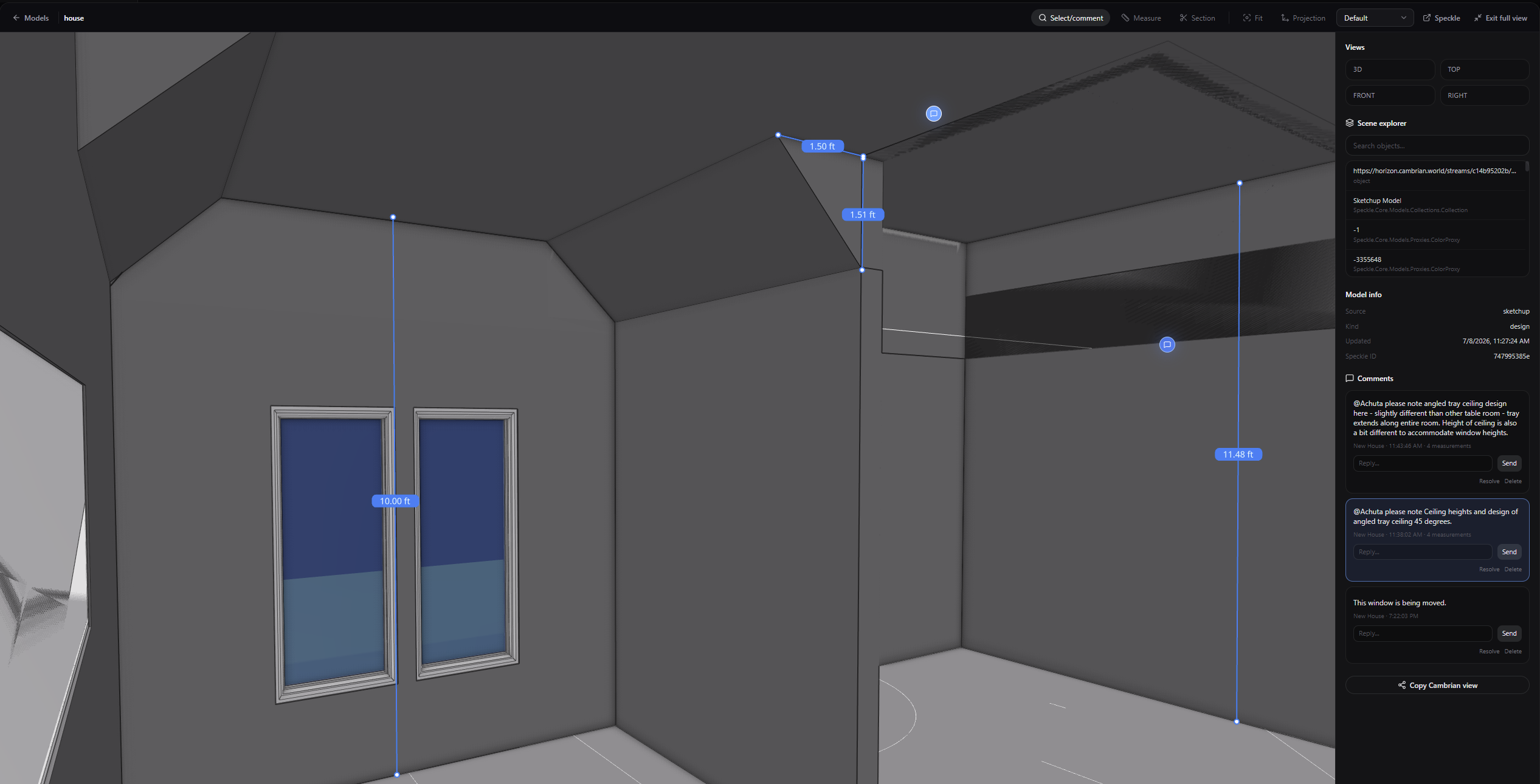Switch to the FRONT view
Image resolution: width=1540 pixels, height=784 pixels.
(1390, 95)
